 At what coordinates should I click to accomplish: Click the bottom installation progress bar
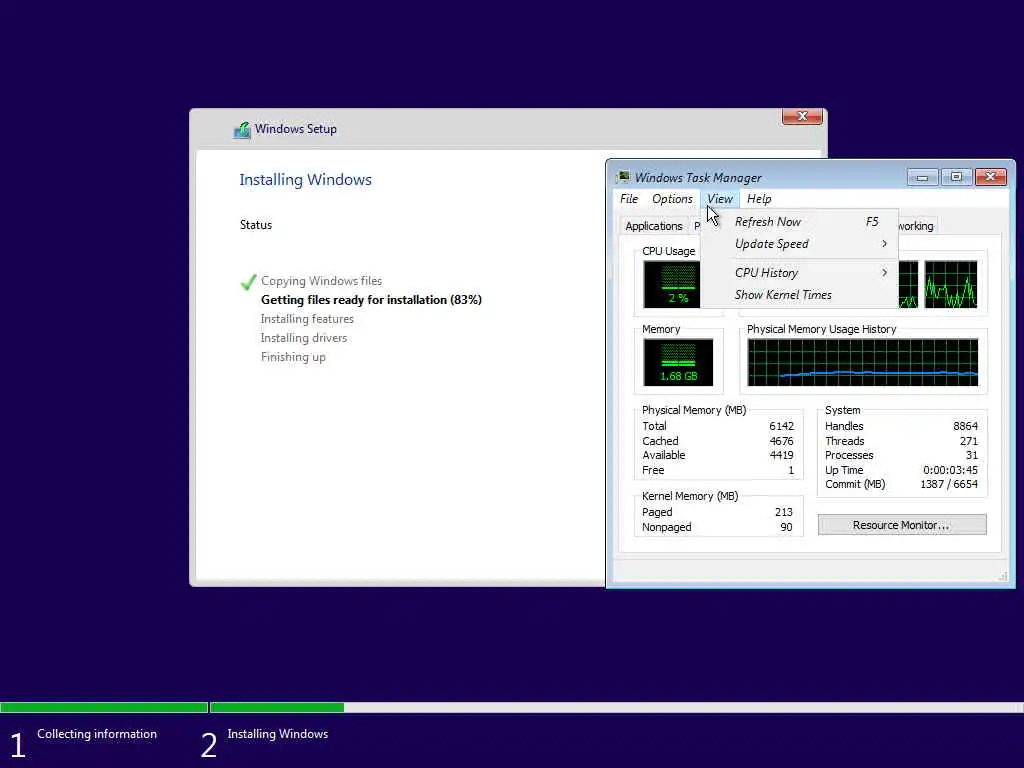click(512, 707)
